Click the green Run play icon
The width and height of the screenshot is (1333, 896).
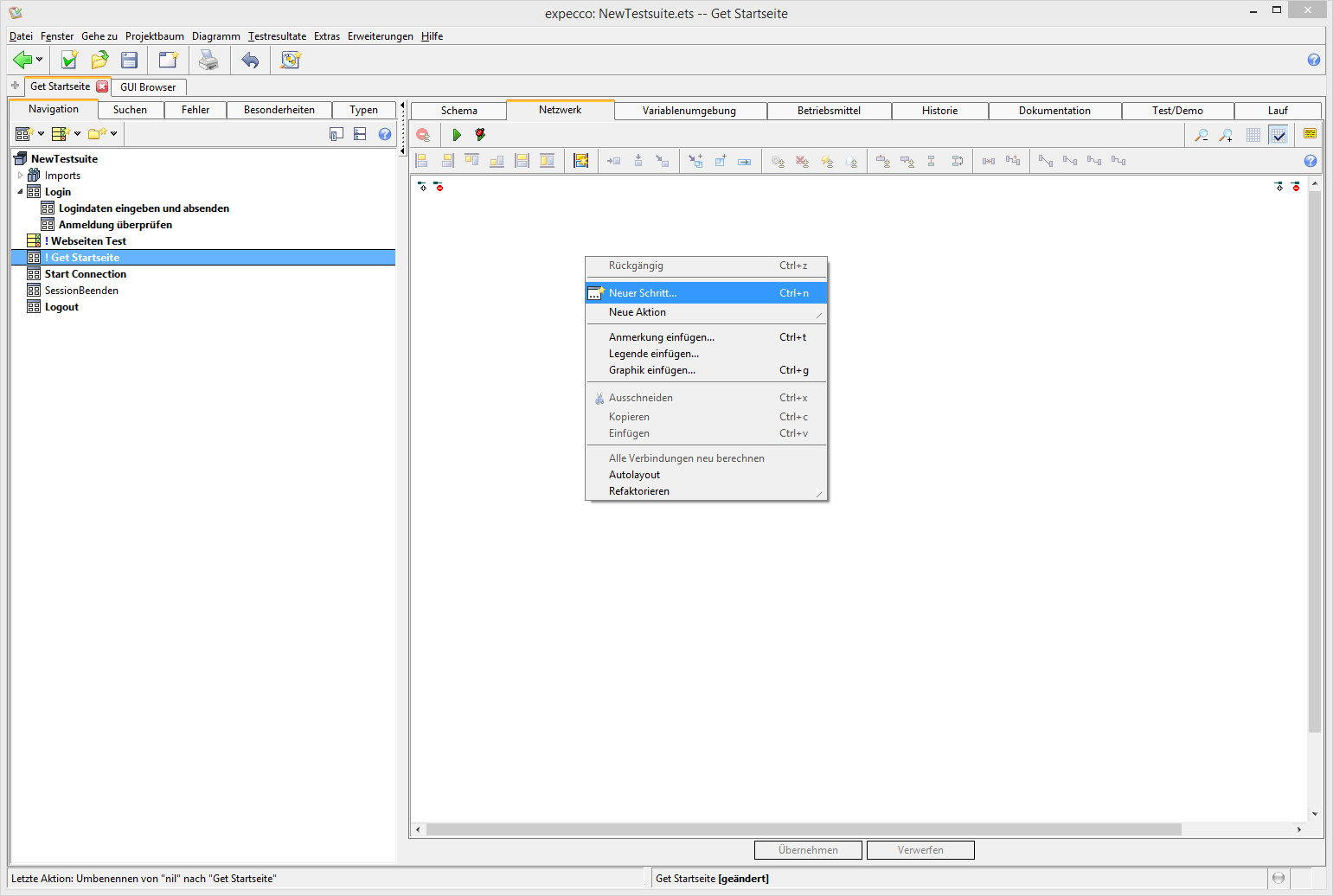click(457, 135)
